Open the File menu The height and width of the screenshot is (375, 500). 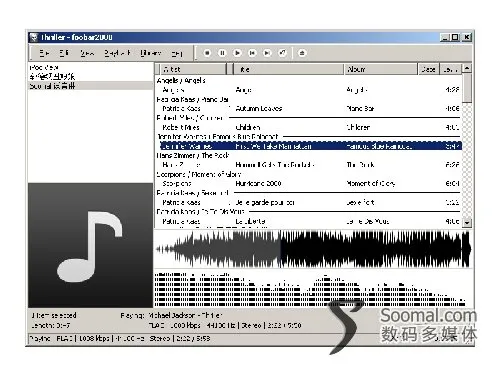coord(44,53)
